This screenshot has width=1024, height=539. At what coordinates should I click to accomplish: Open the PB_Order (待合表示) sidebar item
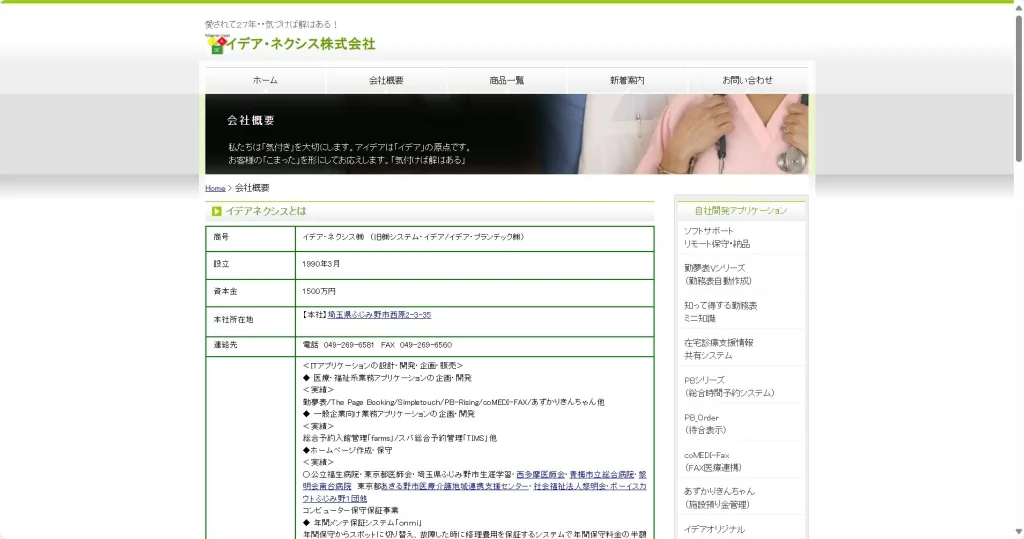coord(705,424)
